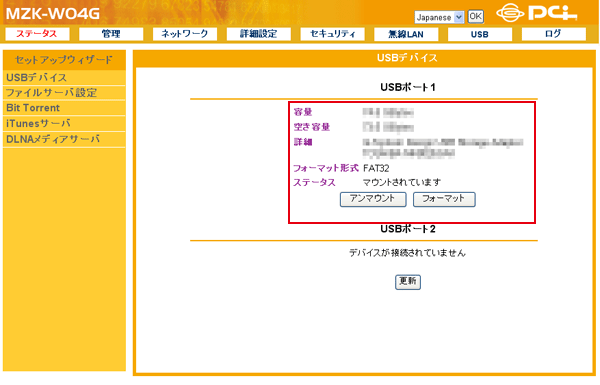Expand the Japanese language dropdown
The height and width of the screenshot is (385, 600).
[439, 17]
